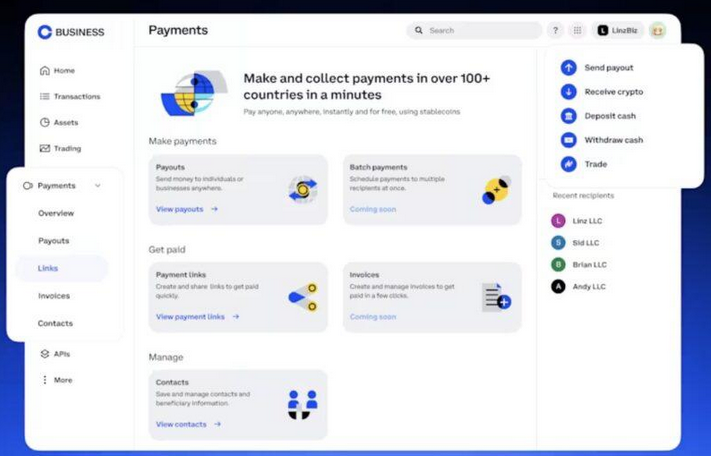
Task: Click inside the Search field
Action: coord(474,30)
